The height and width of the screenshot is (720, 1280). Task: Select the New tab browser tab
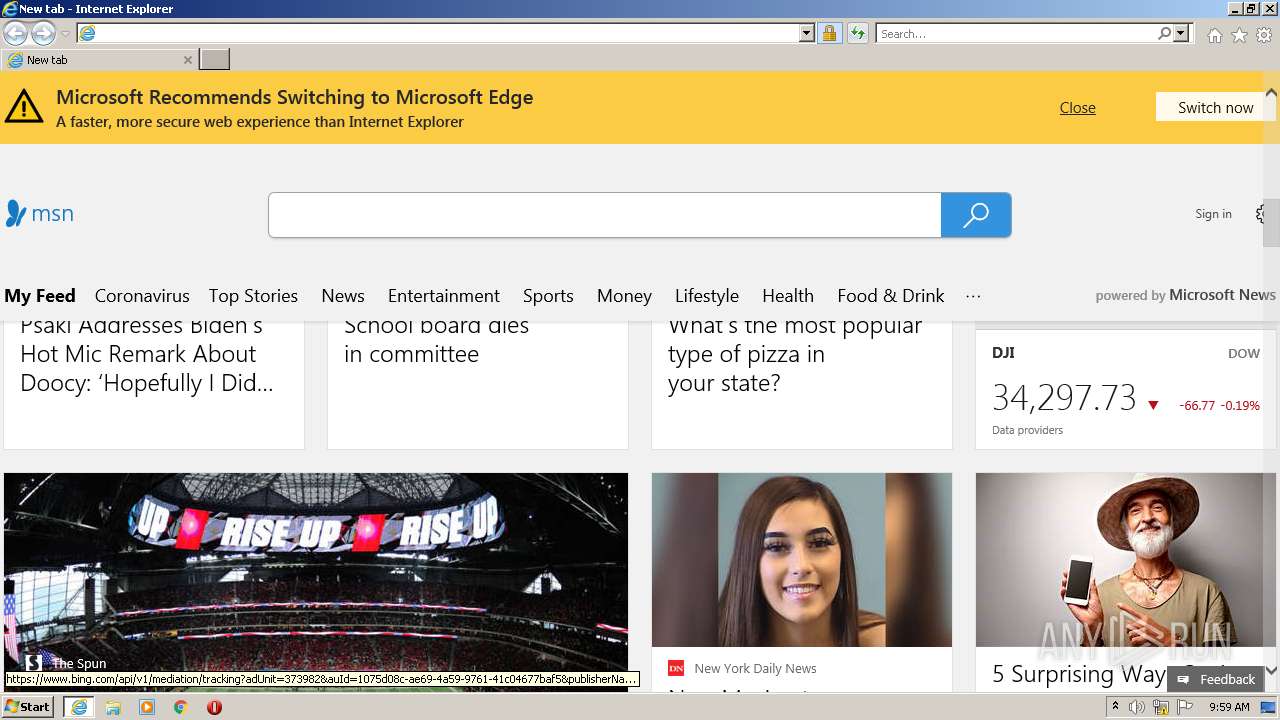click(99, 60)
